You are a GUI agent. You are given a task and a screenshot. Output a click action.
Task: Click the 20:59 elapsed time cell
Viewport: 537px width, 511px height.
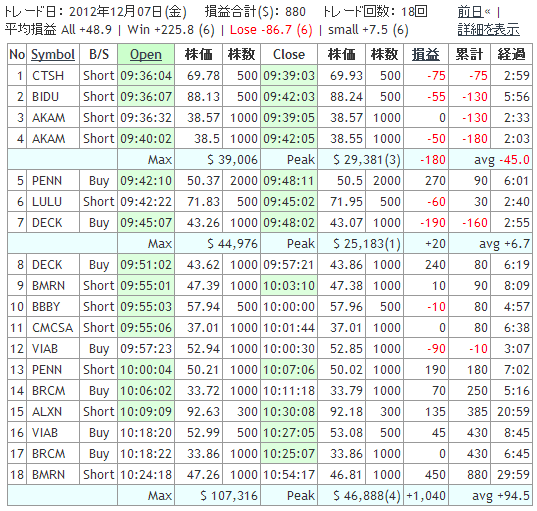click(513, 412)
